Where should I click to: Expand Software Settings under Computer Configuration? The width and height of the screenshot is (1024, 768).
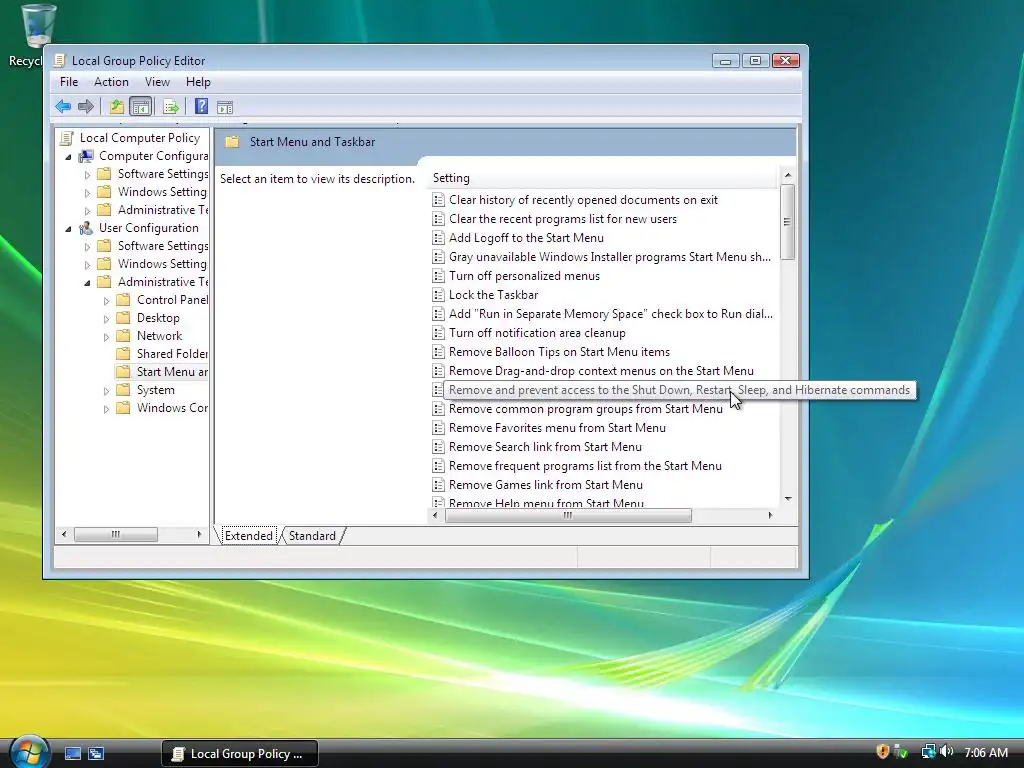click(87, 175)
